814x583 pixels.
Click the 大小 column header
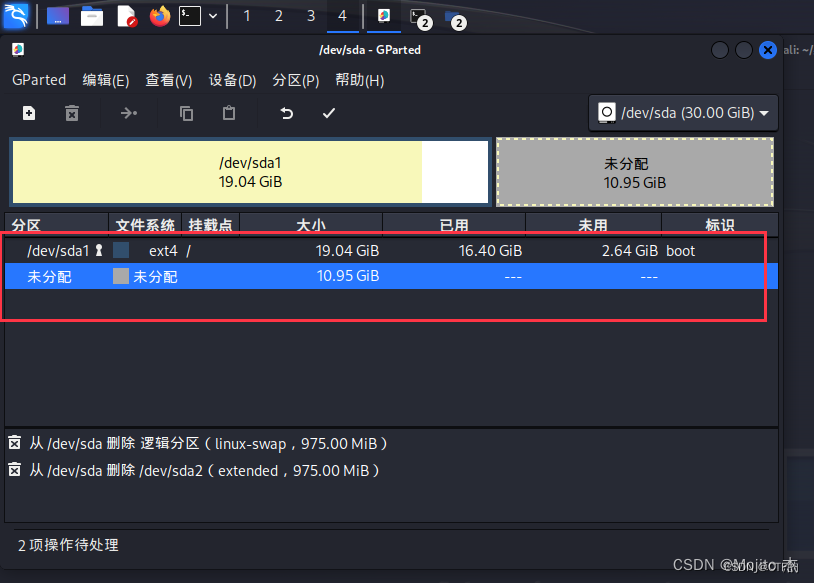coord(311,225)
